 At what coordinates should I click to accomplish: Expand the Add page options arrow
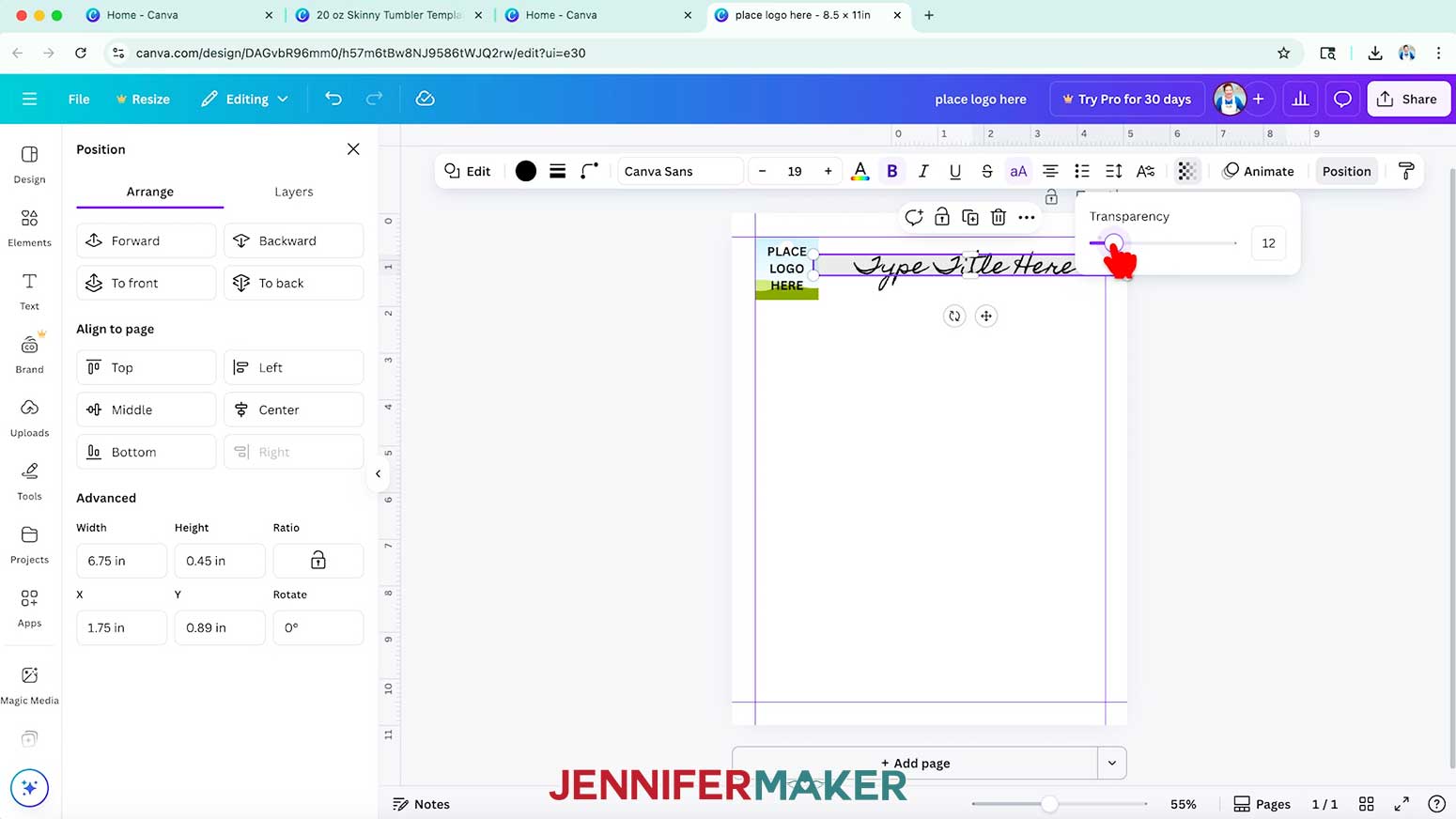coord(1112,763)
